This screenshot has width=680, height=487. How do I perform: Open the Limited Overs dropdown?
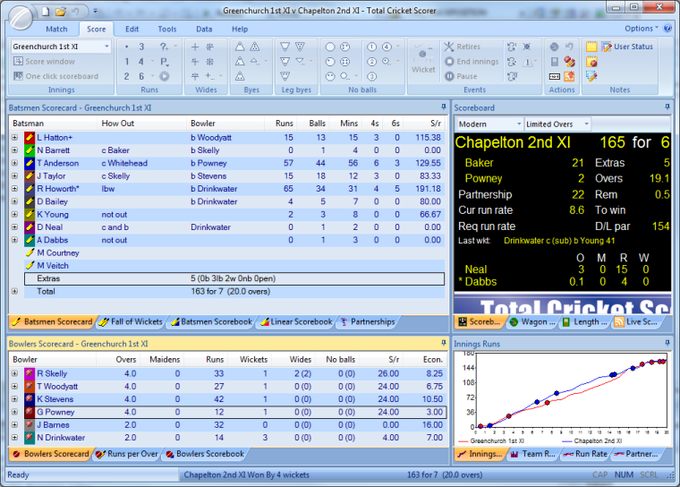pos(584,124)
